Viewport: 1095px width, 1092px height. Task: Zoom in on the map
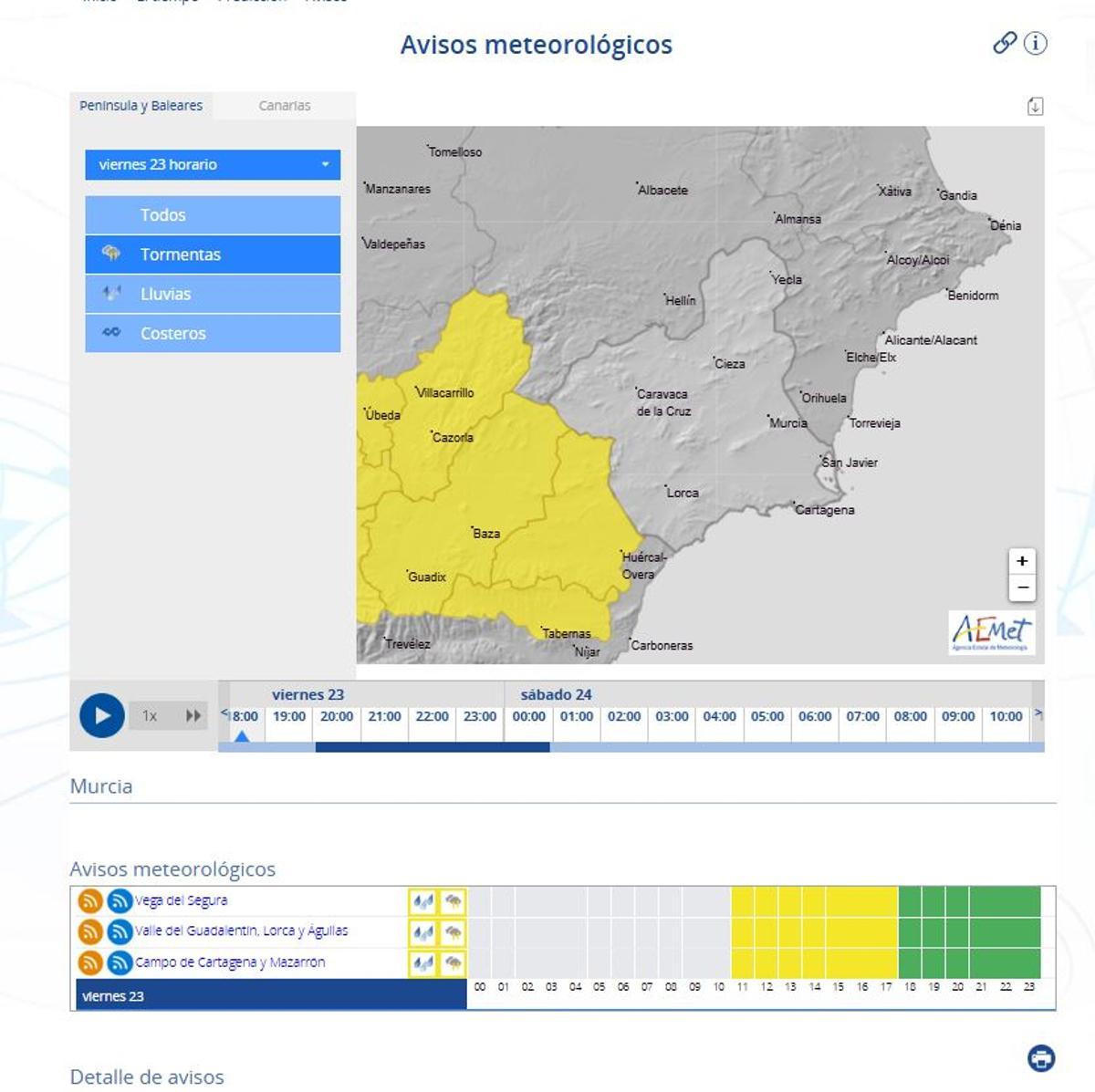click(1022, 561)
